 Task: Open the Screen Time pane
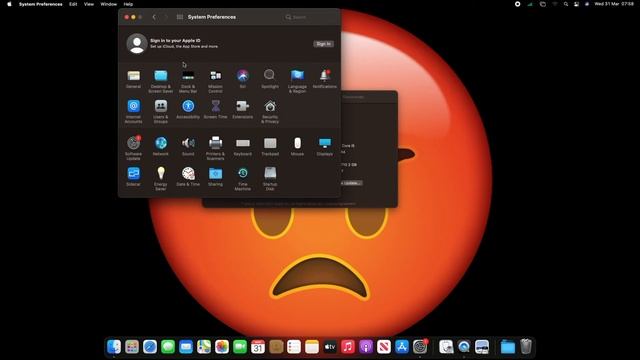click(216, 109)
